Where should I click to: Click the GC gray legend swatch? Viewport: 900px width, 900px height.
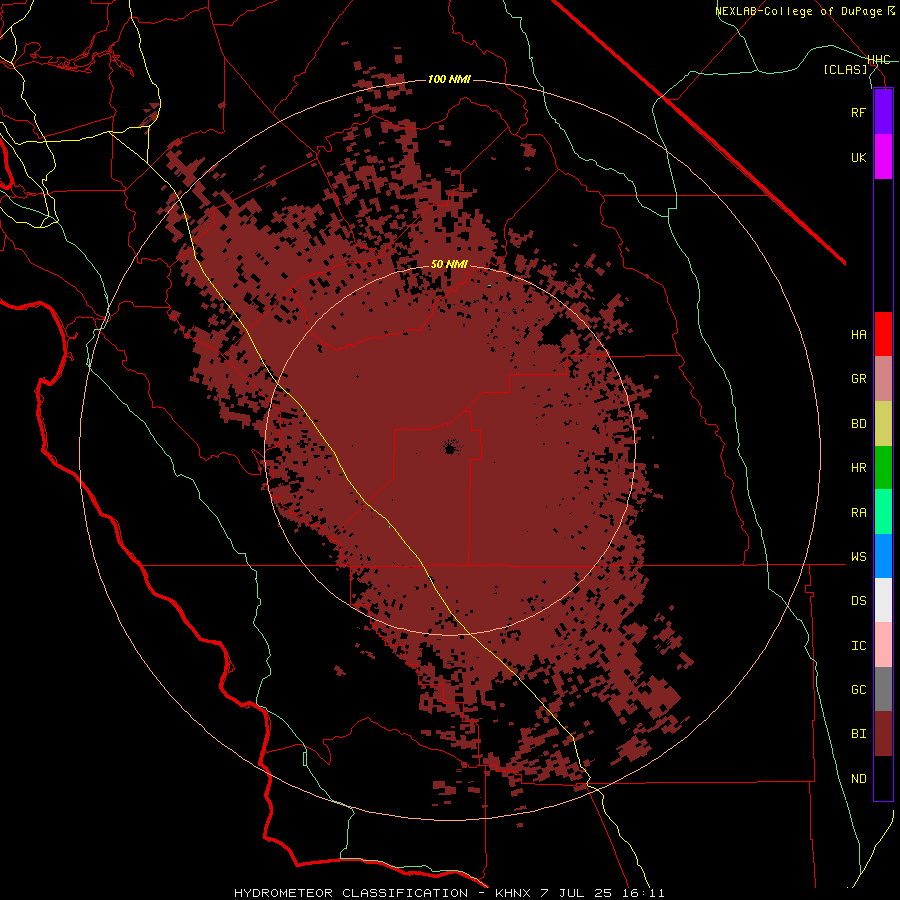pyautogui.click(x=883, y=689)
